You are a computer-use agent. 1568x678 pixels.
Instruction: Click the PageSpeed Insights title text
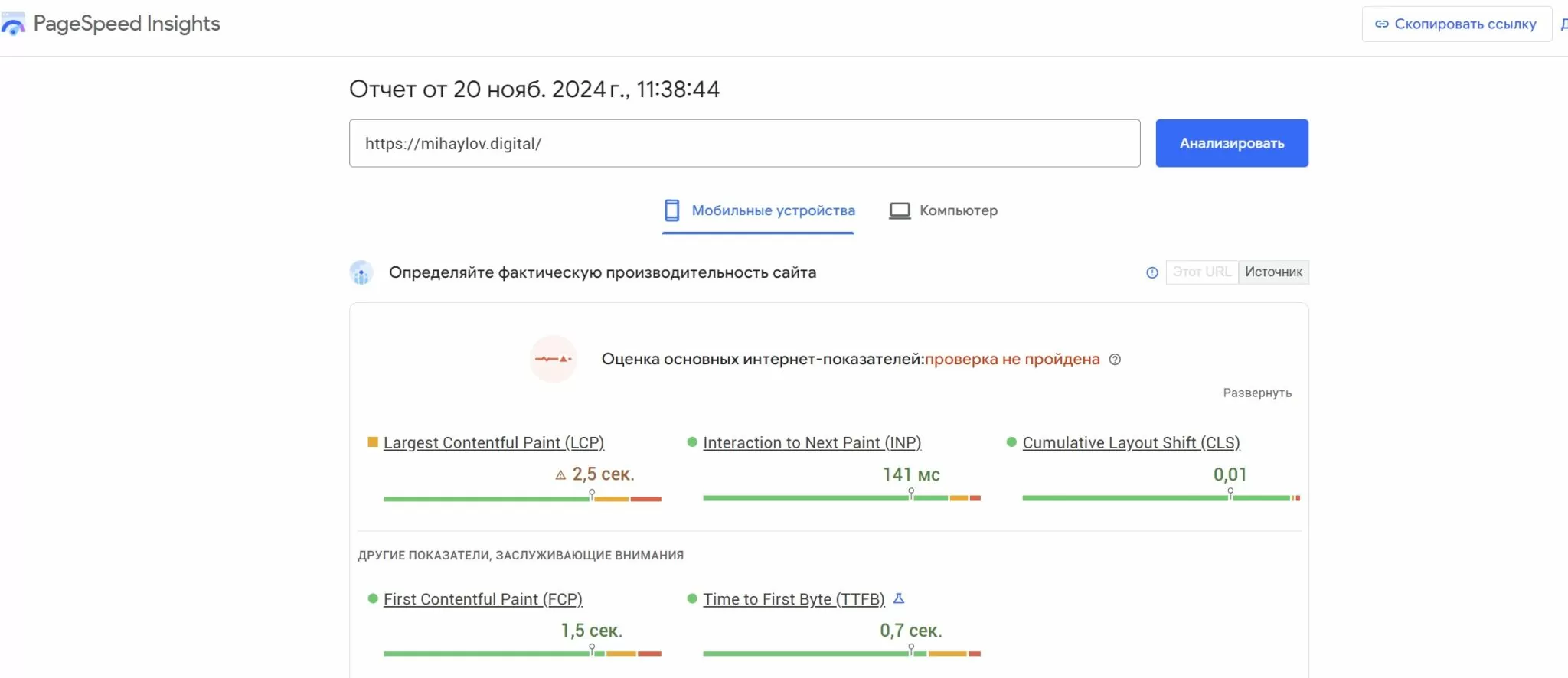[126, 24]
